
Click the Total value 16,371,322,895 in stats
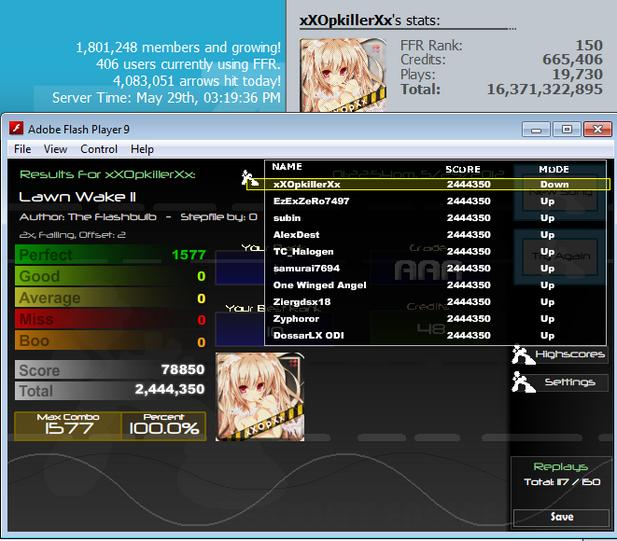point(545,89)
